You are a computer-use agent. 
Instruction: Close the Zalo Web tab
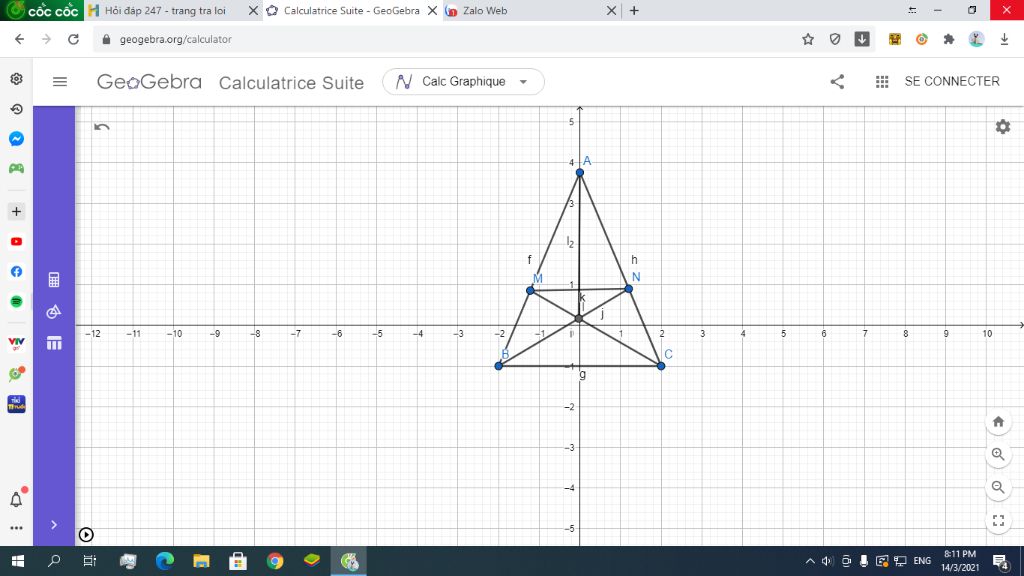click(x=611, y=10)
